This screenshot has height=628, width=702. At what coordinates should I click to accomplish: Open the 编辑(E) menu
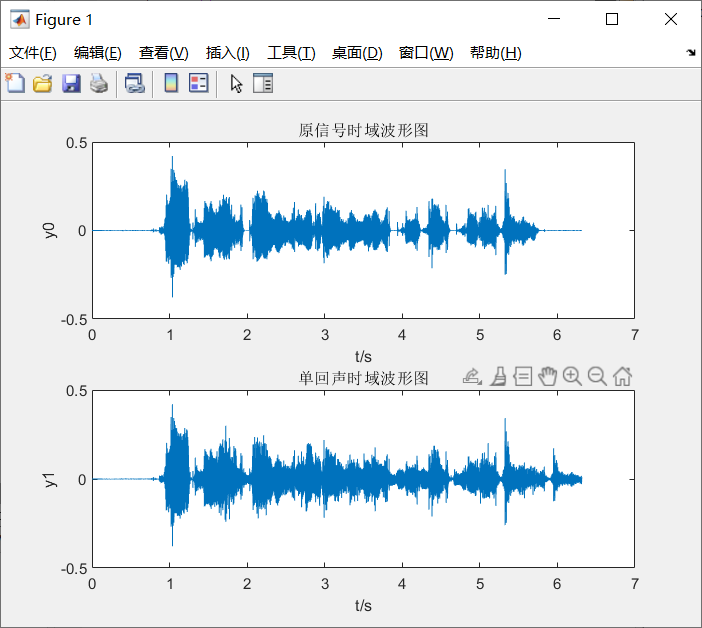(98, 53)
